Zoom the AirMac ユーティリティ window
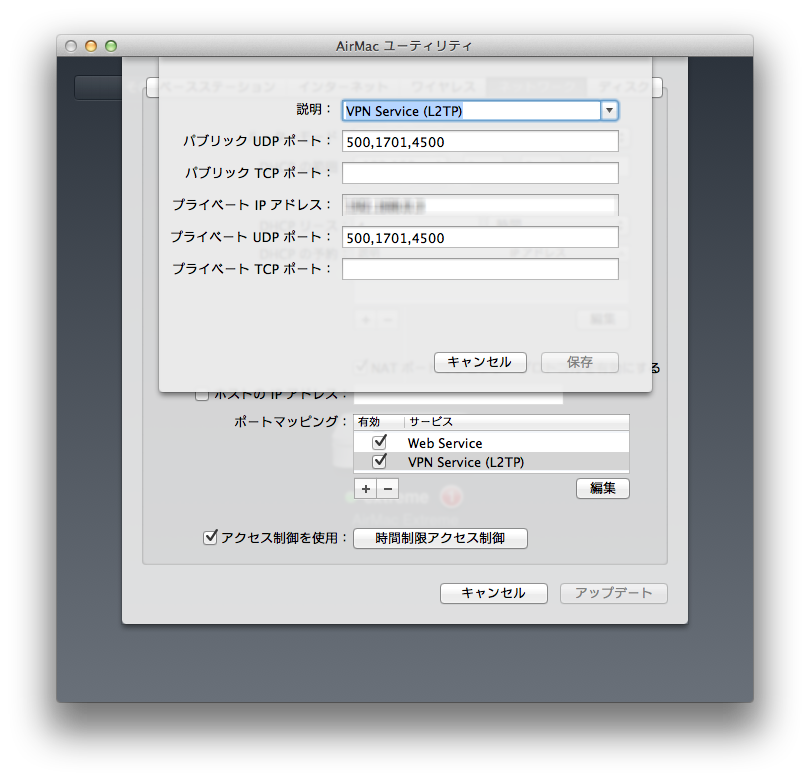This screenshot has height=781, width=810. coord(111,46)
